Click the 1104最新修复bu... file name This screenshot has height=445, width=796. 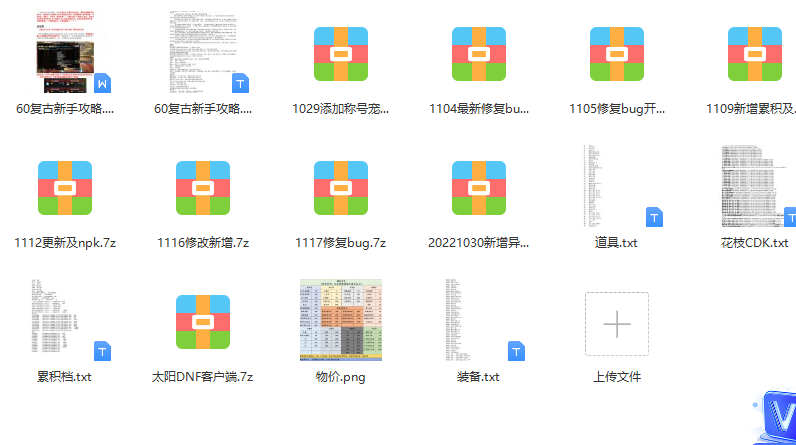(x=479, y=109)
